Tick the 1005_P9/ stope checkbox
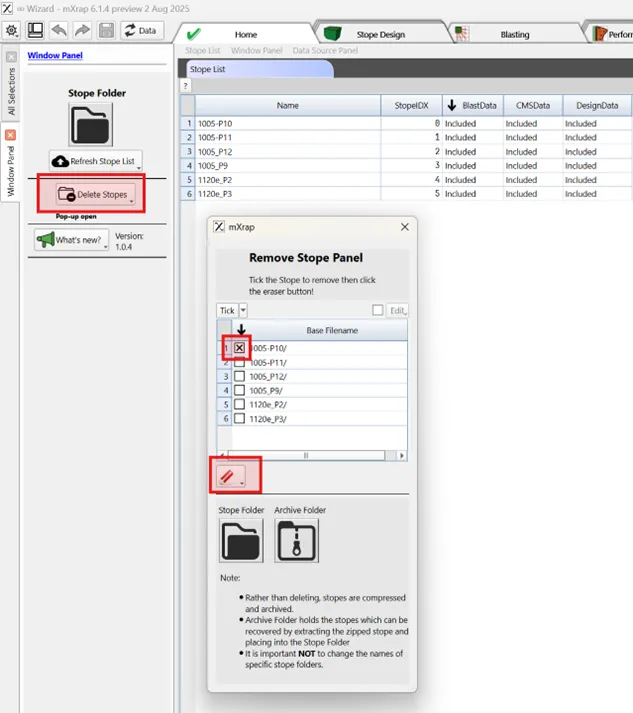633x713 pixels. (239, 390)
